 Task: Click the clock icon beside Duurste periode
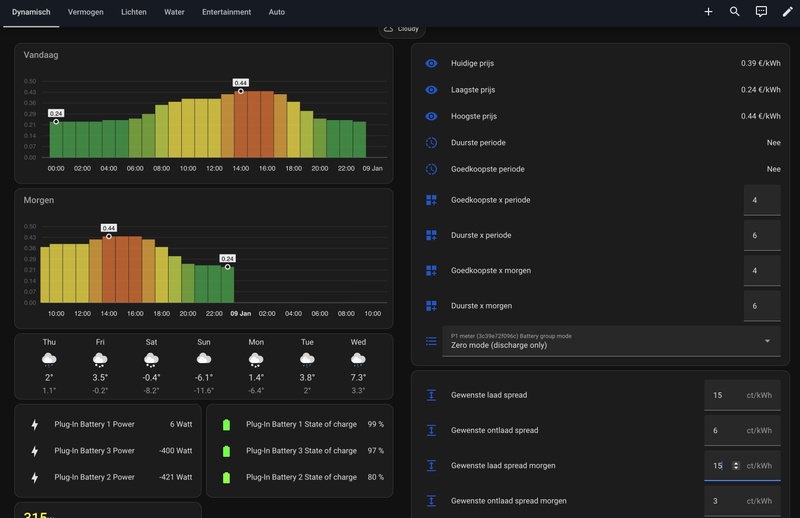click(x=431, y=143)
